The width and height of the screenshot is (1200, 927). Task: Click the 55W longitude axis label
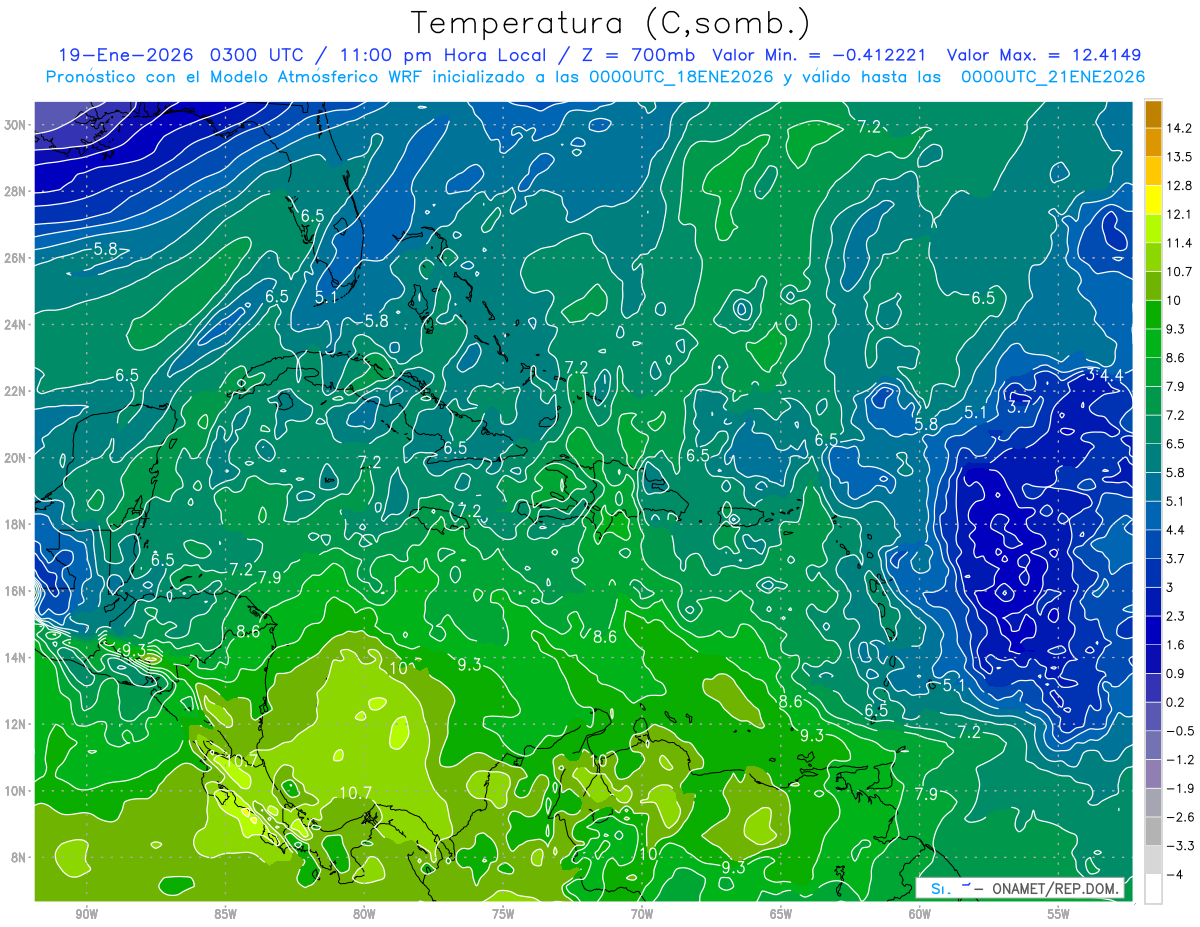1058,914
